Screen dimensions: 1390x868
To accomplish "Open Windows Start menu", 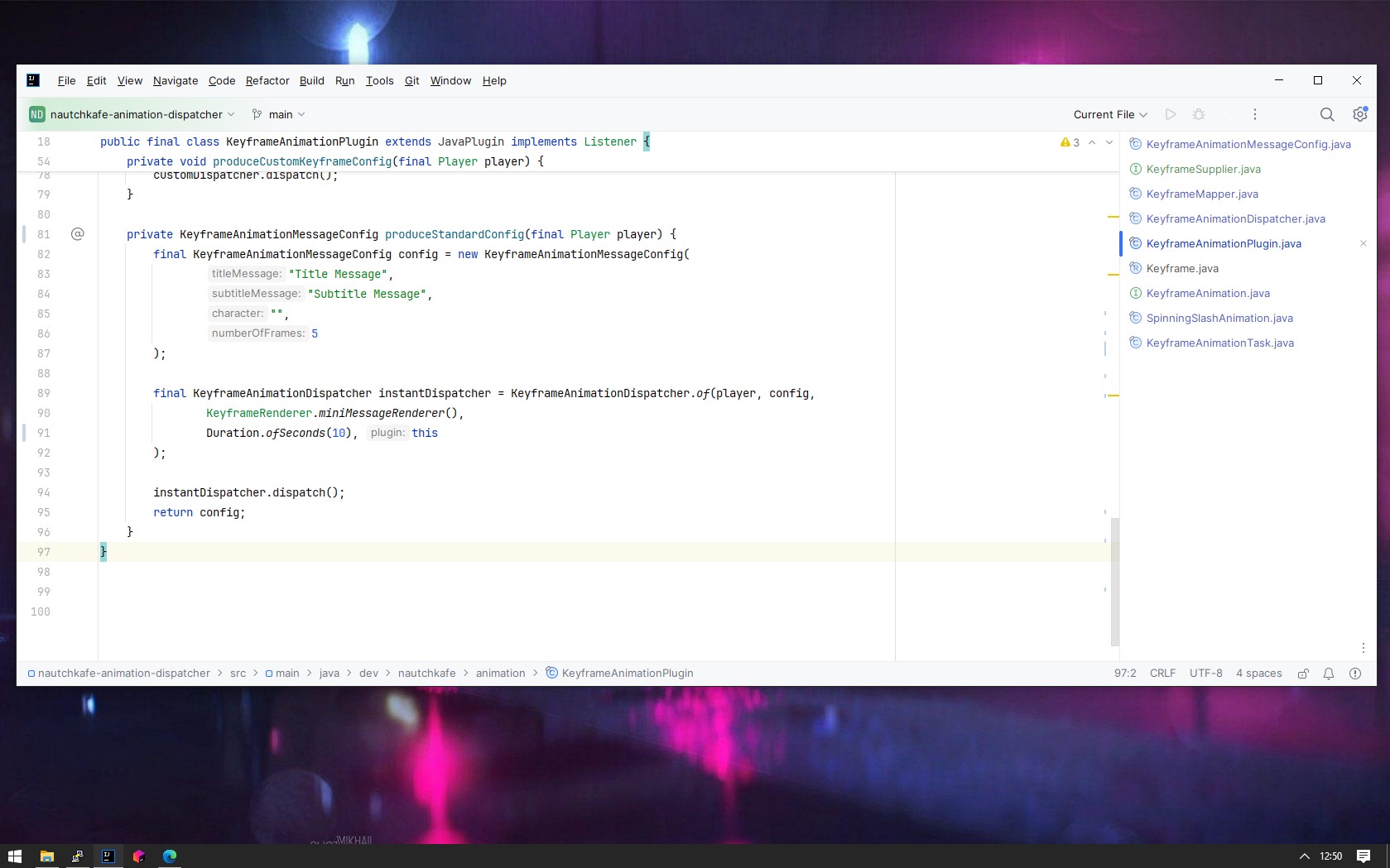I will tap(14, 856).
